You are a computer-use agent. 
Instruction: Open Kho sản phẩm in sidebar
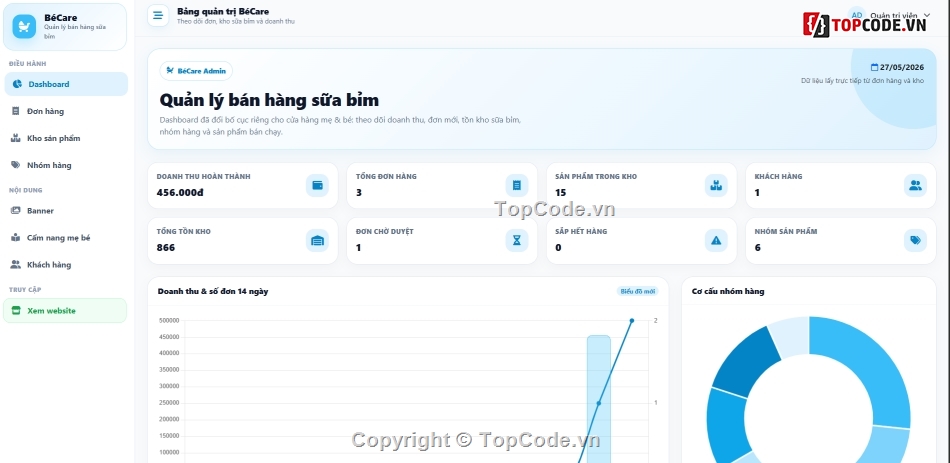(66, 138)
